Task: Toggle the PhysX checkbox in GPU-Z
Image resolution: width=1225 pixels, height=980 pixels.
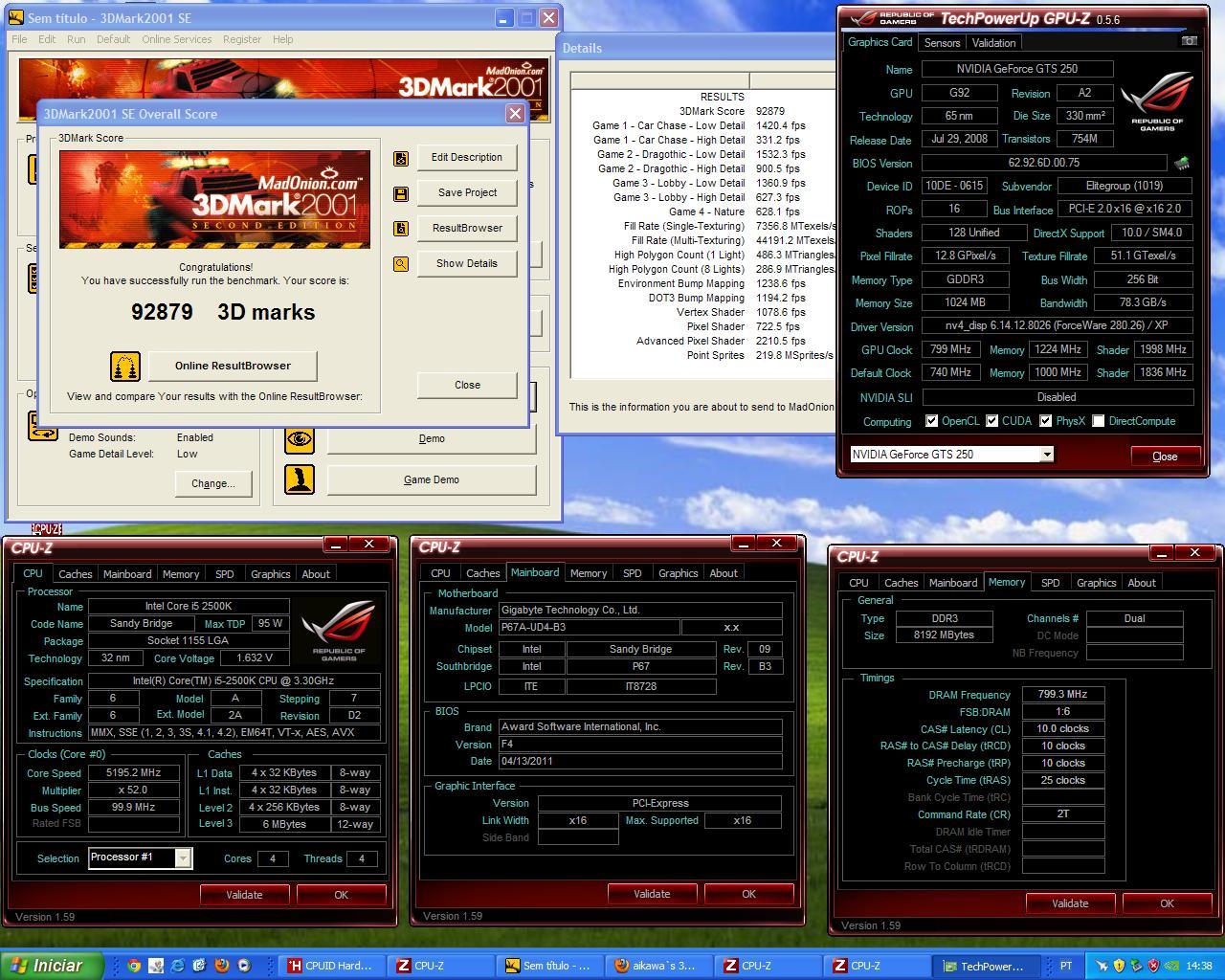Action: (x=1046, y=421)
